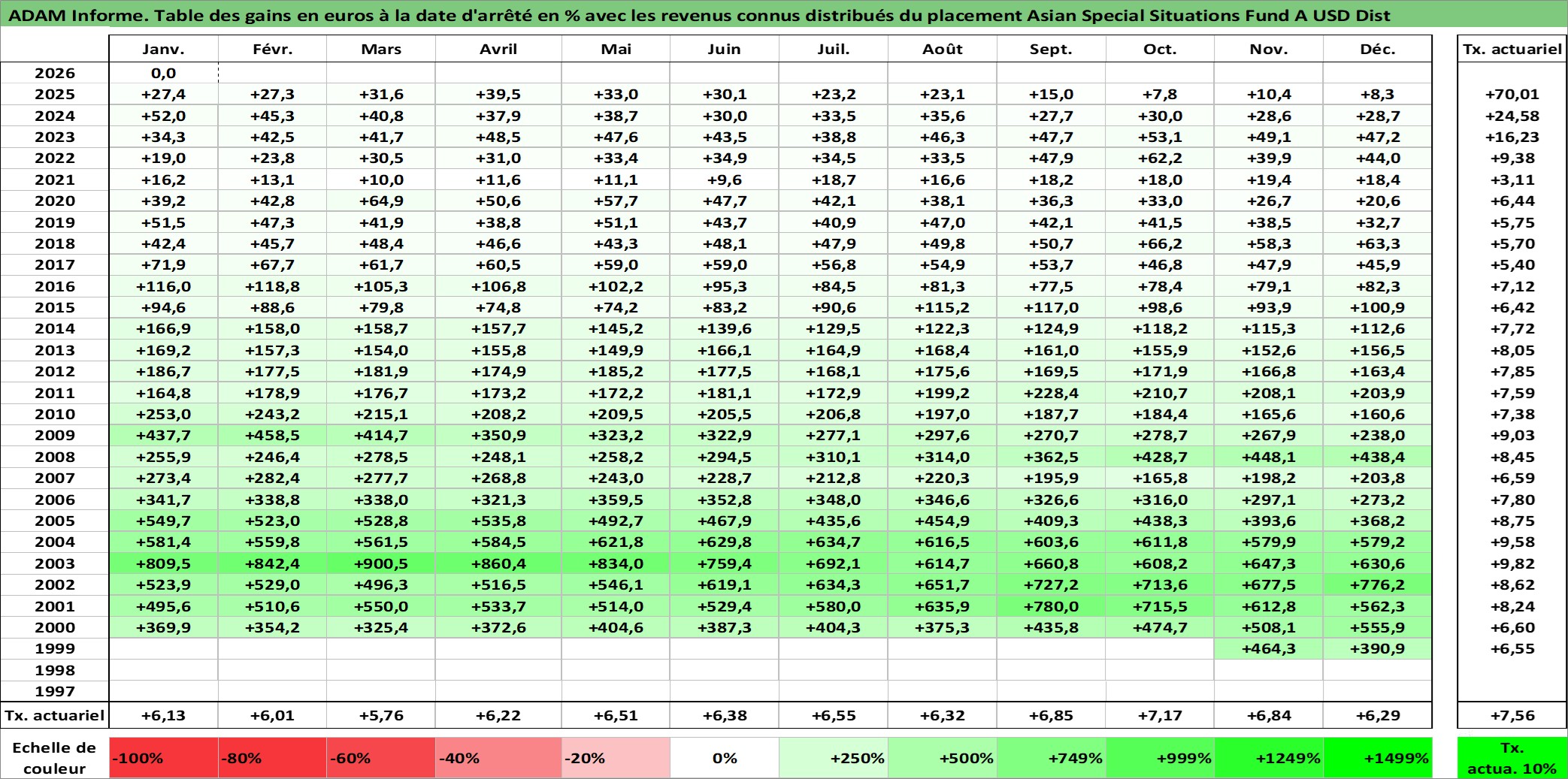Click the +5,76 actuarial rate under Mars
The height and width of the screenshot is (779, 1568).
coord(381,715)
